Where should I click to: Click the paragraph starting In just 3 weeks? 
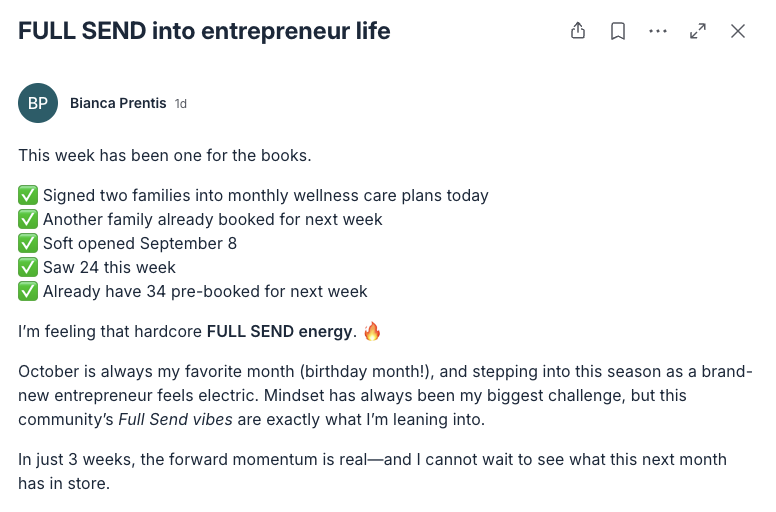pos(372,471)
